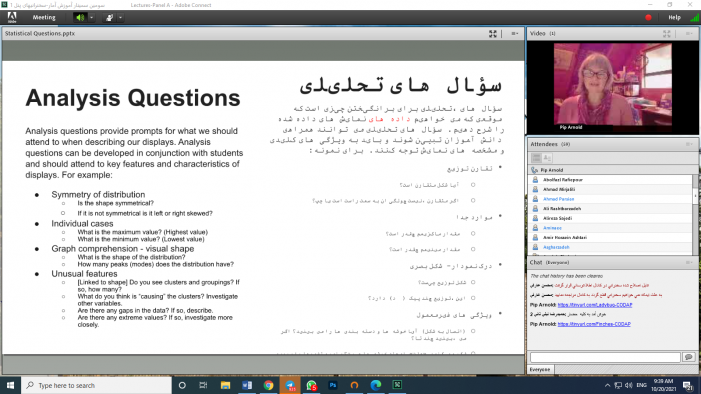Send the chat message with bubble icon
701x394 pixels.
688,357
